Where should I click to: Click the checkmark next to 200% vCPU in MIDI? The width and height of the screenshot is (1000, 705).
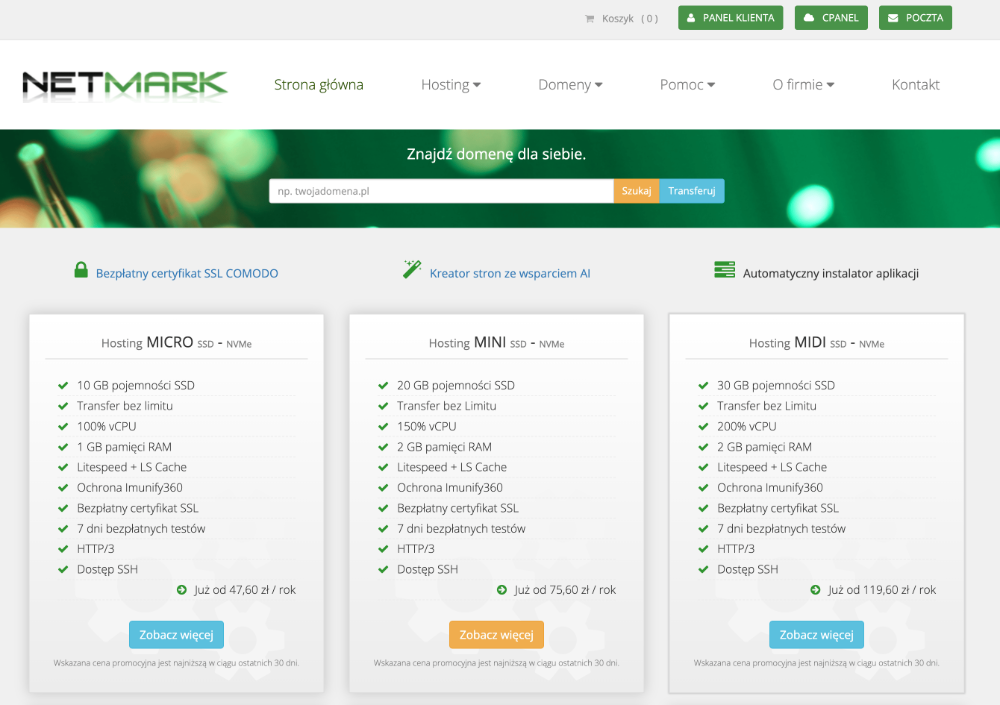703,426
